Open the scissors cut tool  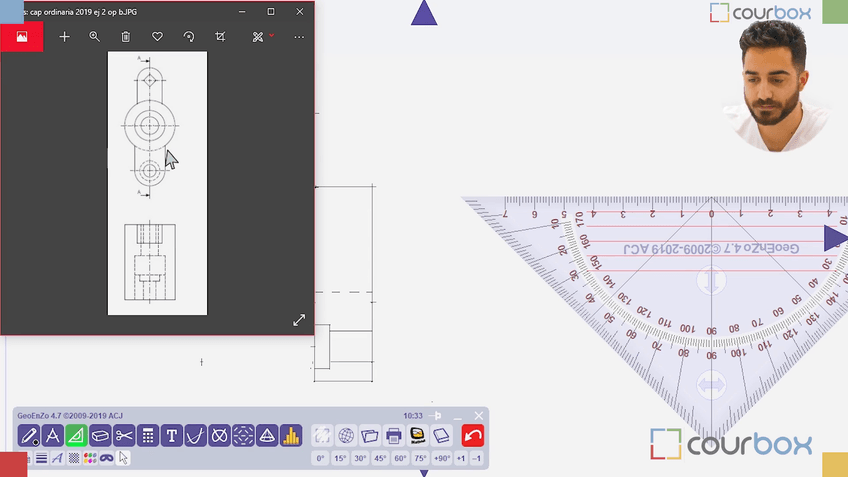(124, 436)
